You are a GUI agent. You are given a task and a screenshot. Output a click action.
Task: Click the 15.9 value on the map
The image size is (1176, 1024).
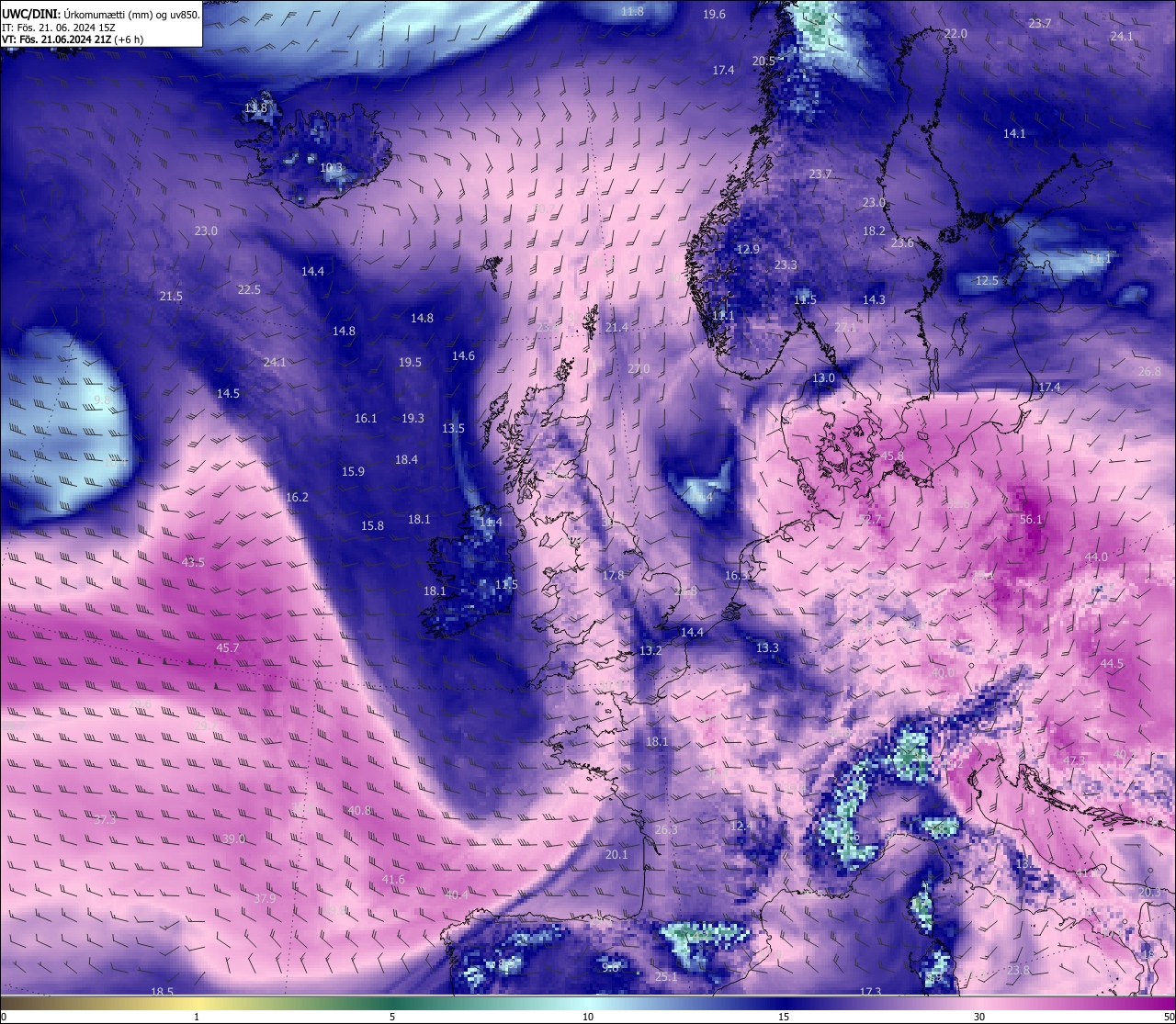353,472
